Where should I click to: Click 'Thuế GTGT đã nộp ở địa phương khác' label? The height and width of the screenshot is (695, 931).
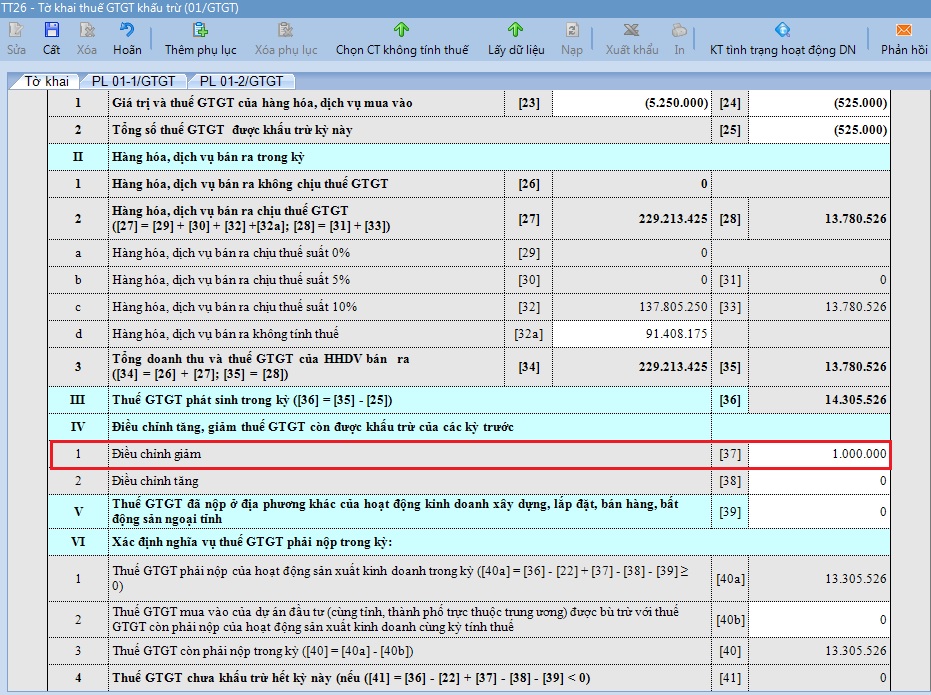coord(395,511)
